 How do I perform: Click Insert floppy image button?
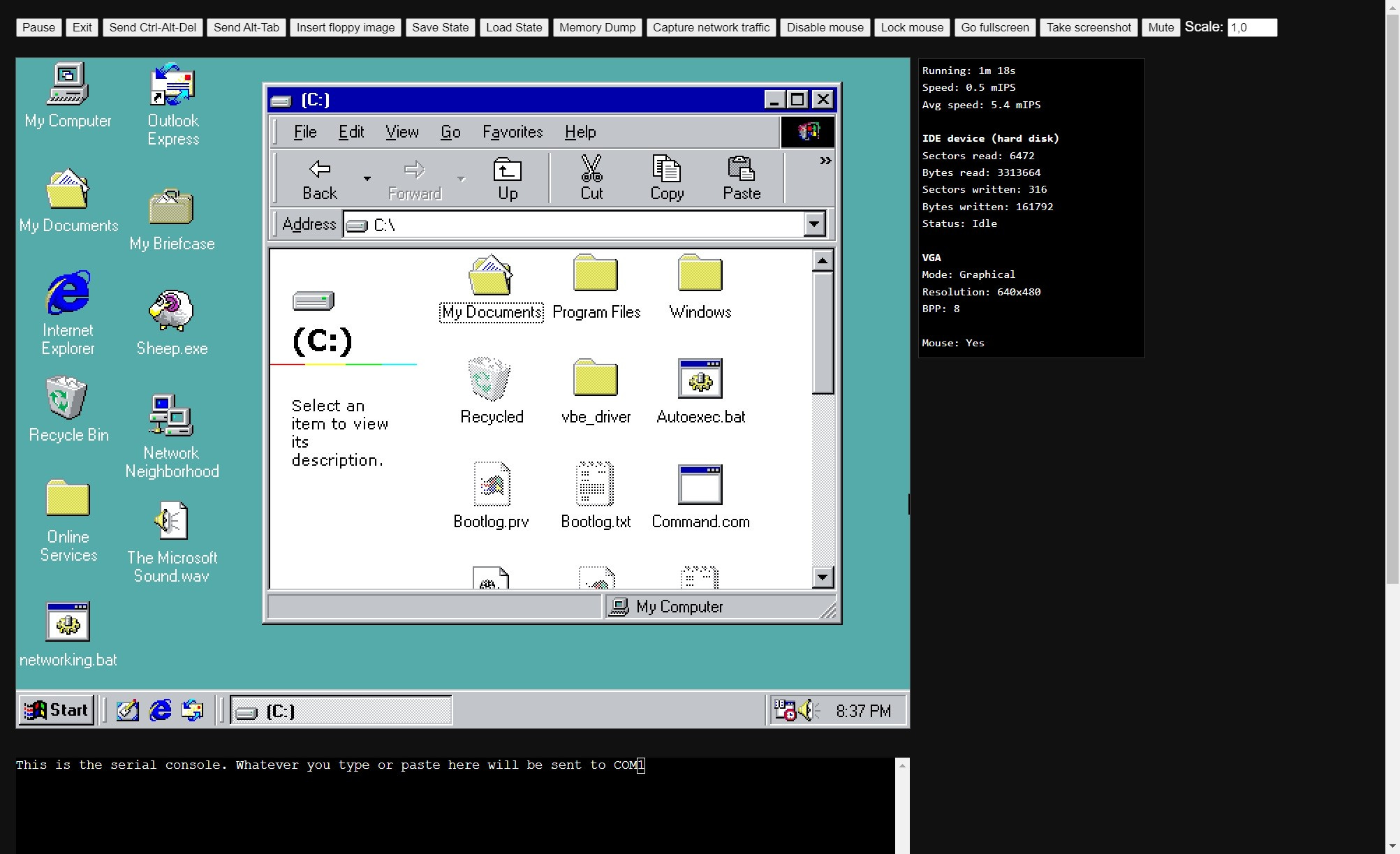click(x=345, y=27)
